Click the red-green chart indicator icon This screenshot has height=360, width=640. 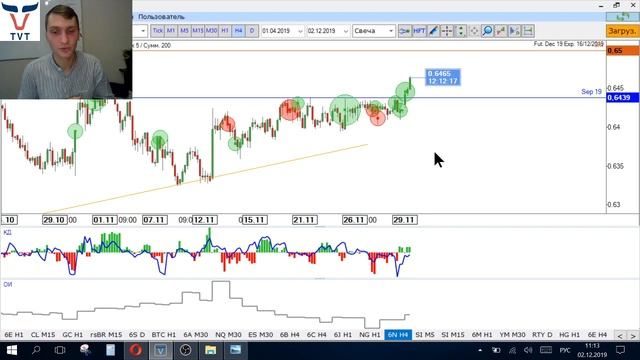click(x=501, y=31)
